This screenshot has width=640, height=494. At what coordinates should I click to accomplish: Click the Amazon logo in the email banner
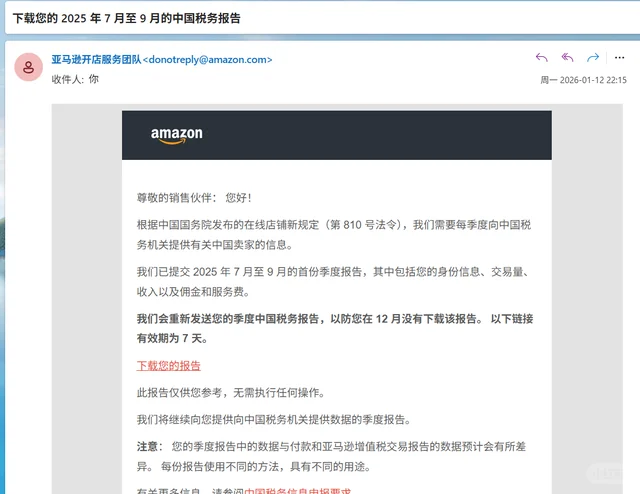[x=177, y=135]
